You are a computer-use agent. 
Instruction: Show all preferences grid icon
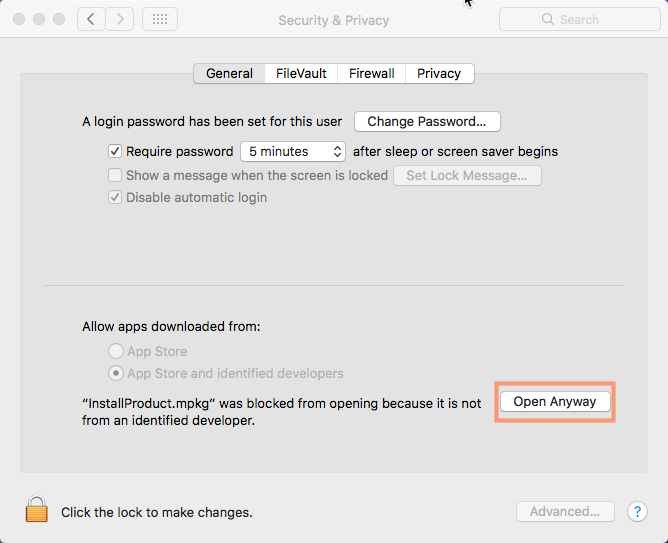pyautogui.click(x=160, y=19)
